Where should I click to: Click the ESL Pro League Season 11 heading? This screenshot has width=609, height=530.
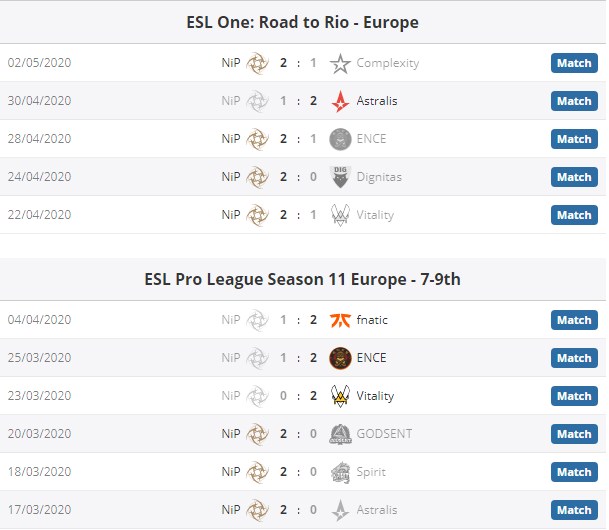click(303, 279)
